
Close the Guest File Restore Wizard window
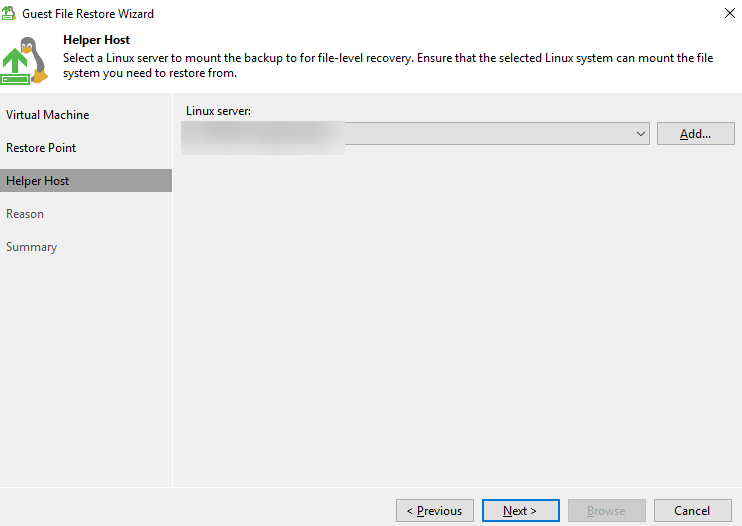(x=726, y=14)
